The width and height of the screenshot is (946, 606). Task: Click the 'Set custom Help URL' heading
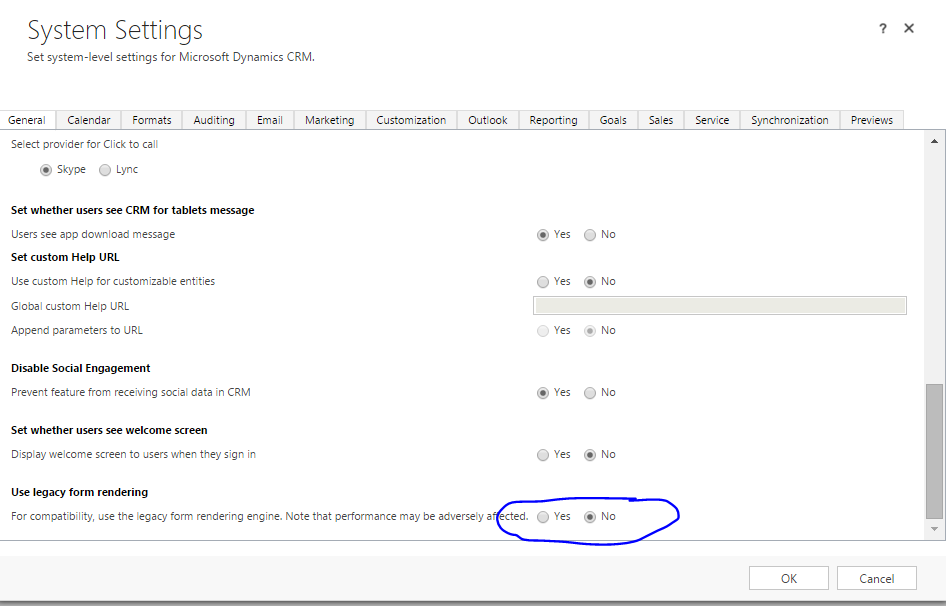[x=65, y=257]
